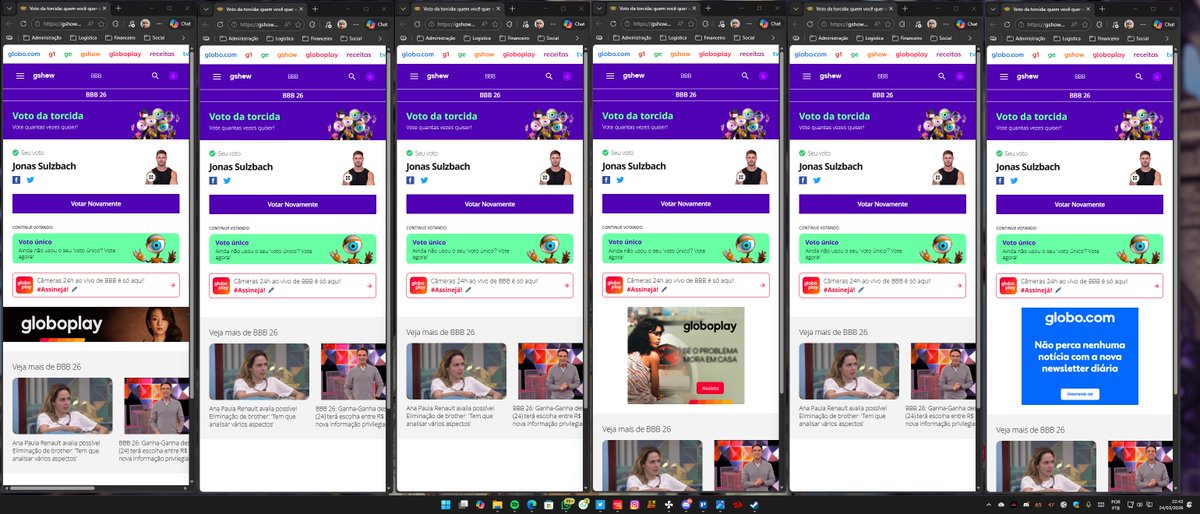Open Voto único green banner, first window
This screenshot has width=1200, height=514.
point(96,248)
